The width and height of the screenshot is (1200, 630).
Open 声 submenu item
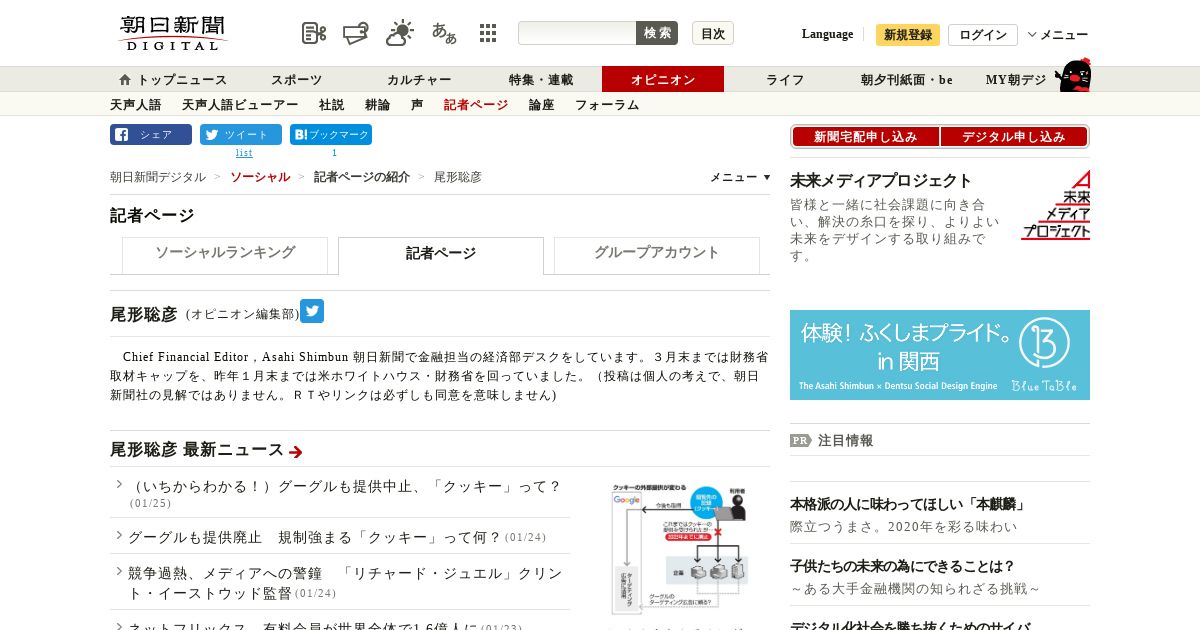click(x=417, y=105)
